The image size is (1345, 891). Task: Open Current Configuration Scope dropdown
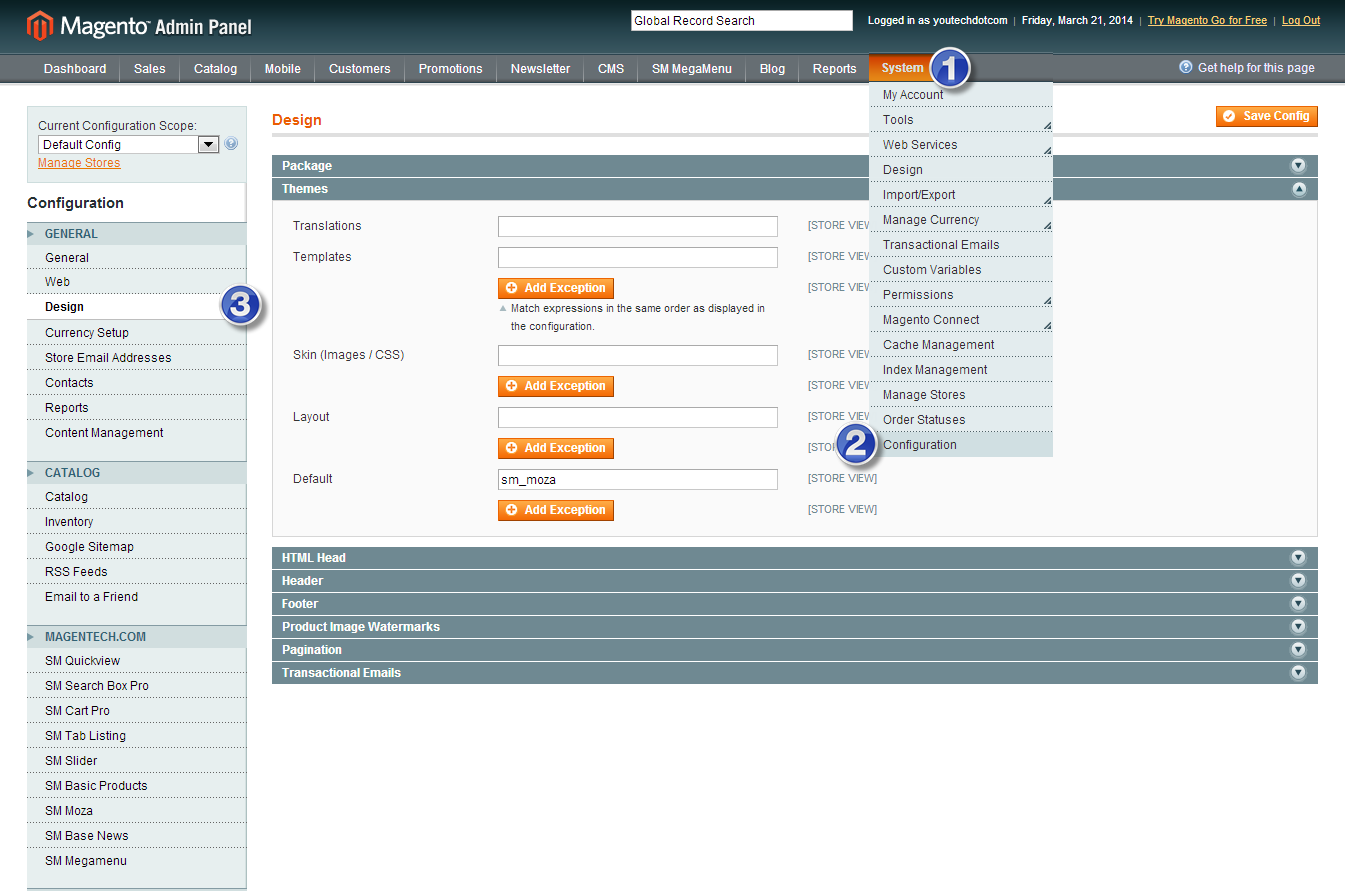coord(128,145)
